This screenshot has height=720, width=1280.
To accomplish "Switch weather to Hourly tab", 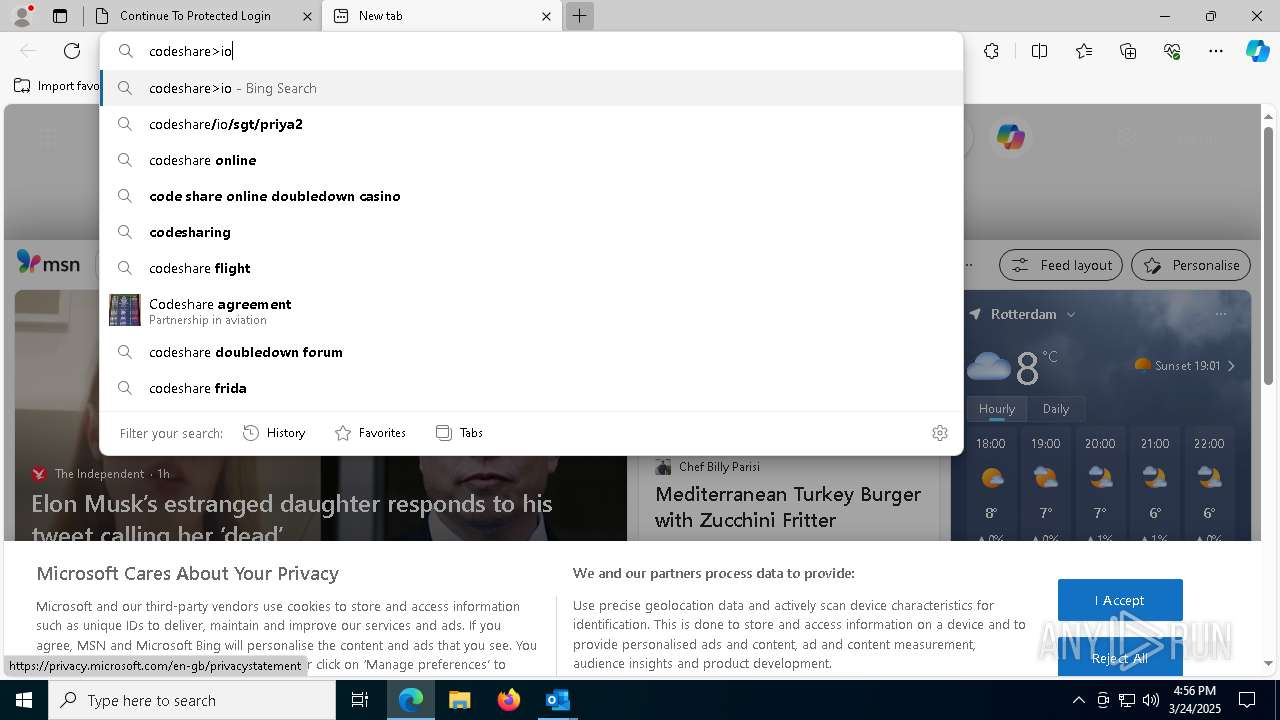I will 997,409.
